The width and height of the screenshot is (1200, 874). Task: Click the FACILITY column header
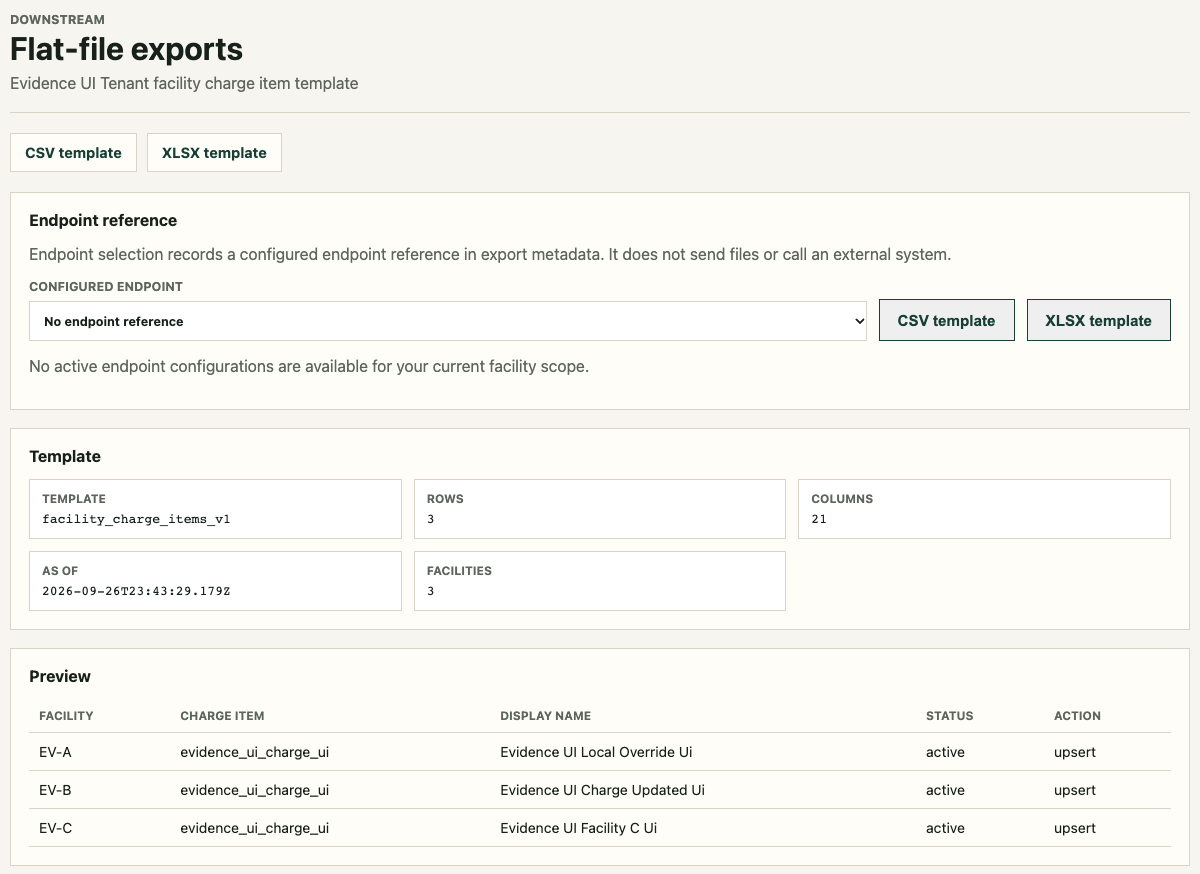[66, 716]
